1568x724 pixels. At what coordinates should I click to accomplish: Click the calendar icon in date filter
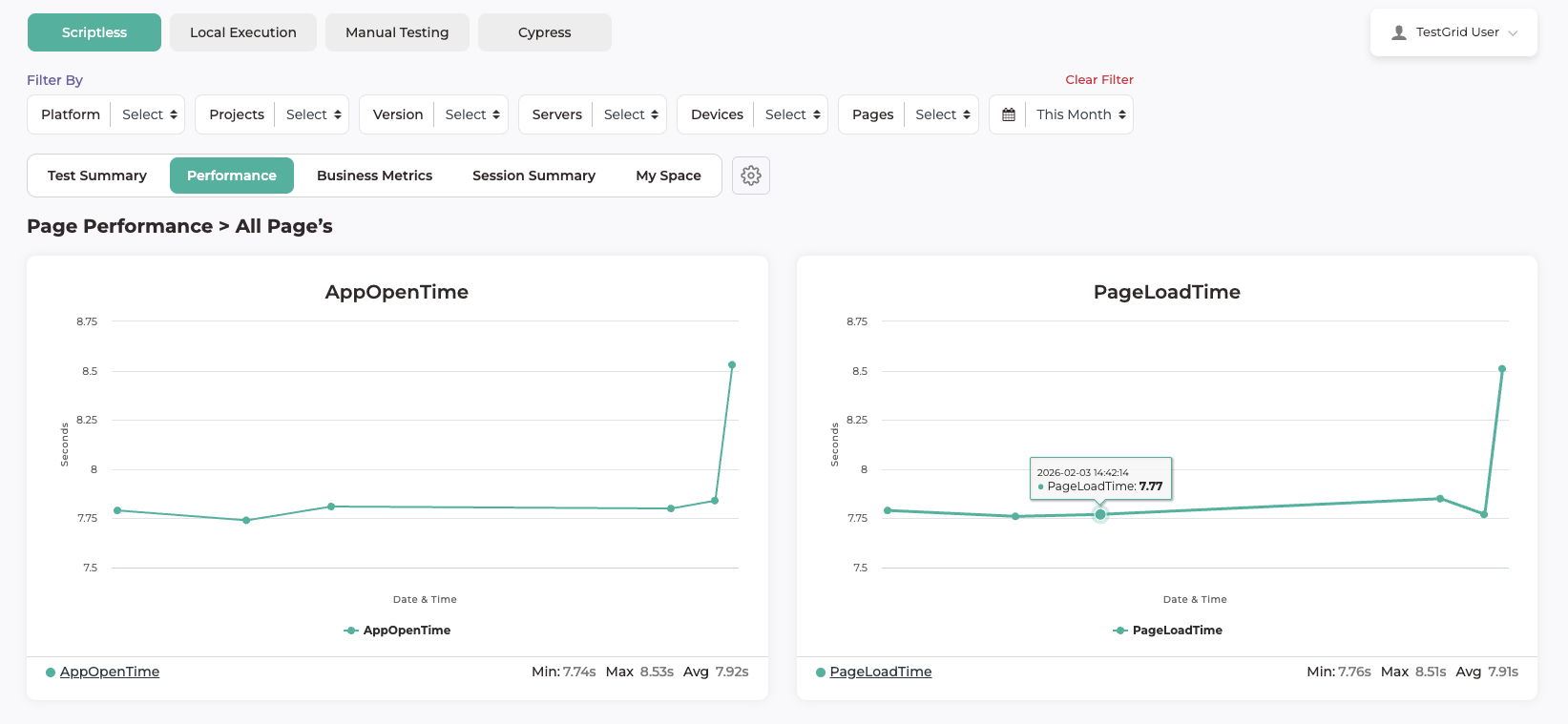[1009, 114]
